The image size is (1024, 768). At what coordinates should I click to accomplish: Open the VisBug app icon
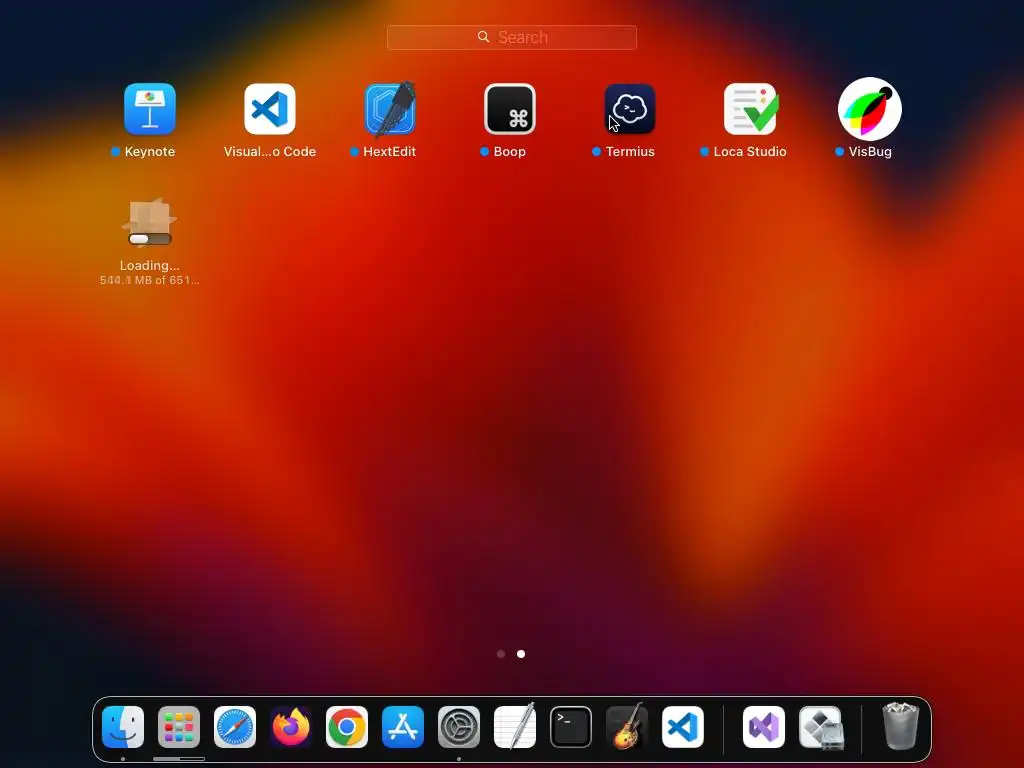[x=870, y=109]
